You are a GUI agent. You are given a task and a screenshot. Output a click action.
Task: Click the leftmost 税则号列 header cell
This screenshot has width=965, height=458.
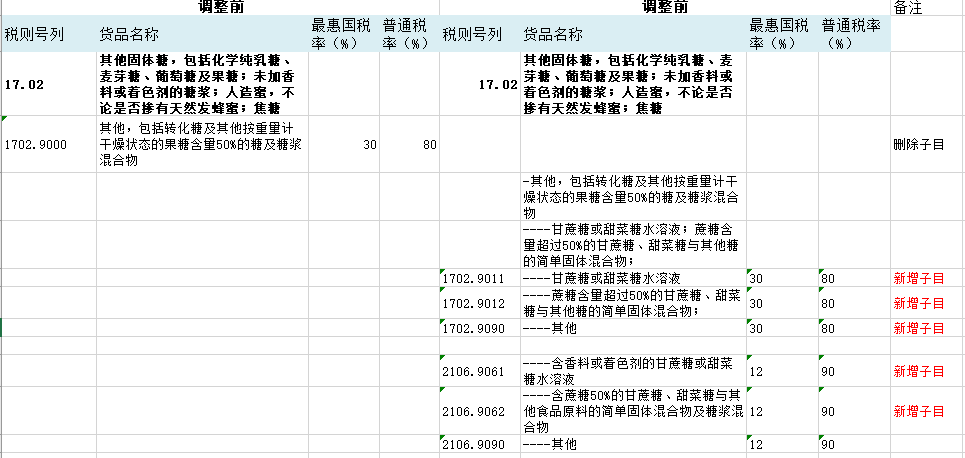48,35
